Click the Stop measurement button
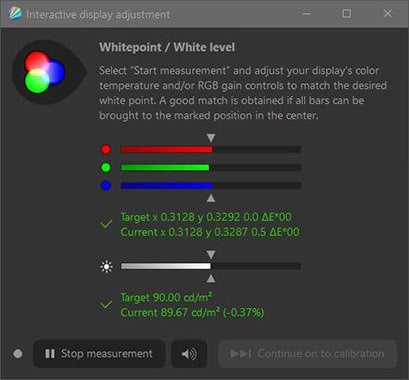This screenshot has height=380, width=409. [99, 354]
